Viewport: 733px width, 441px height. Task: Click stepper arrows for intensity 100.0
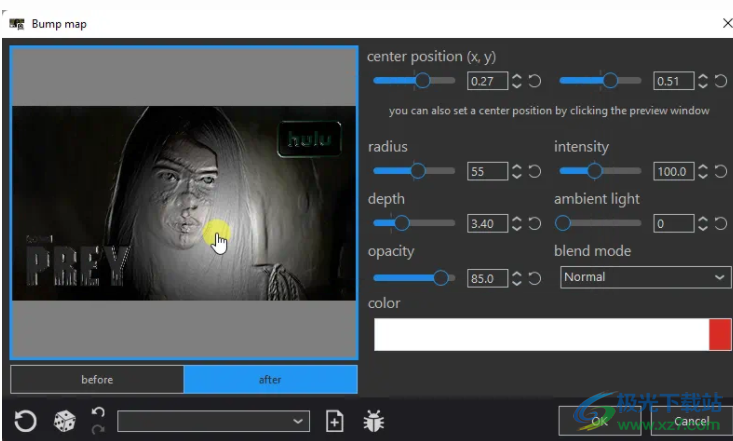click(703, 171)
